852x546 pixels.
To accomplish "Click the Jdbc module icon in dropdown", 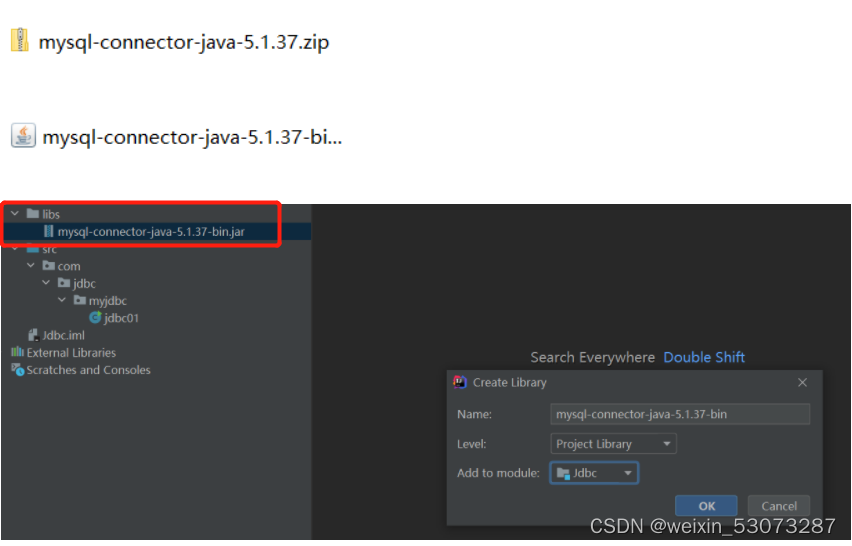I will tap(563, 473).
